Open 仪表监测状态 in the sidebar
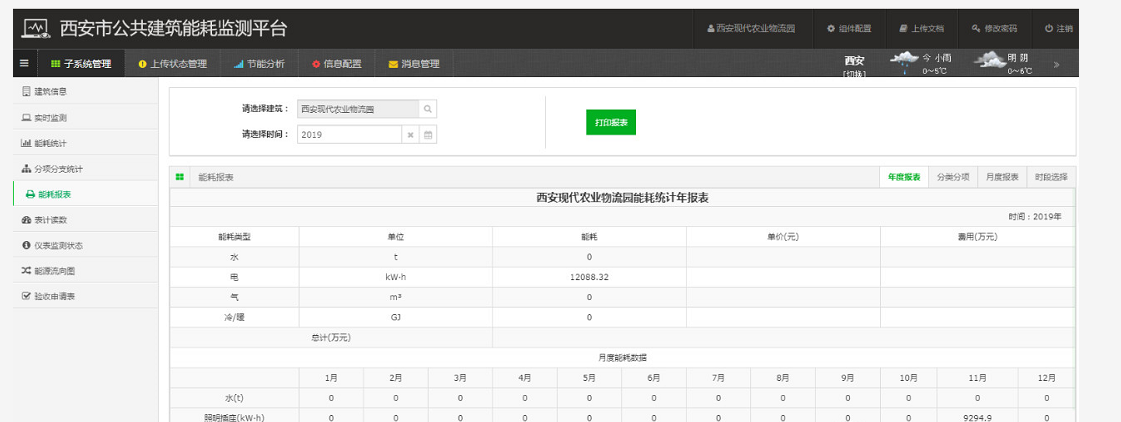Screen dimensions: 1121x422 point(85,245)
